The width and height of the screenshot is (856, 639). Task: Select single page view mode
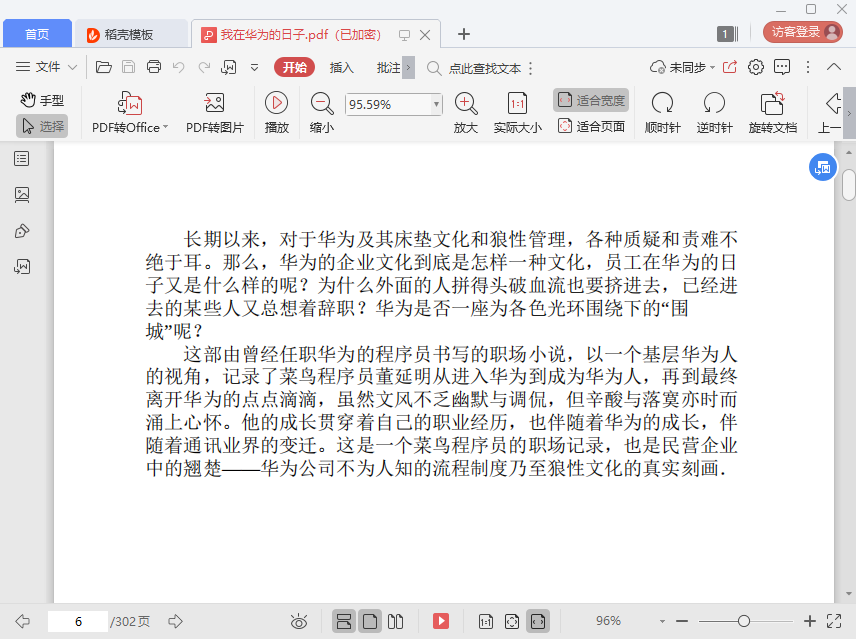(370, 621)
